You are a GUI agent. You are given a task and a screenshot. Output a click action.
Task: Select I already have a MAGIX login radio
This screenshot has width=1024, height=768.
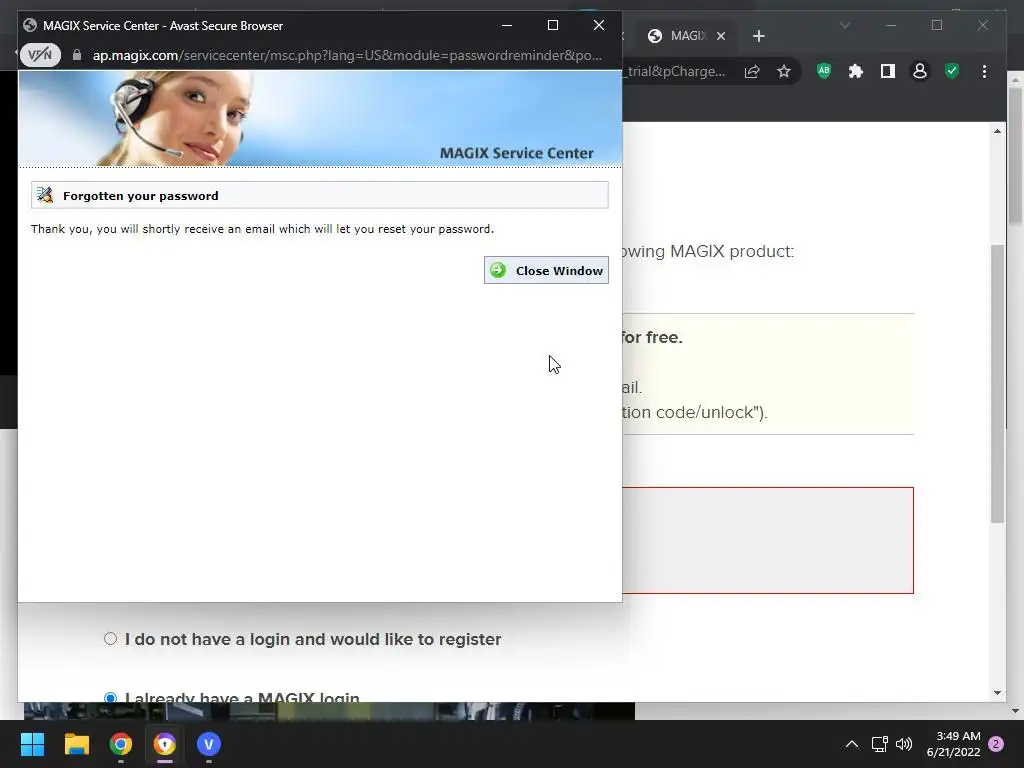click(x=110, y=697)
